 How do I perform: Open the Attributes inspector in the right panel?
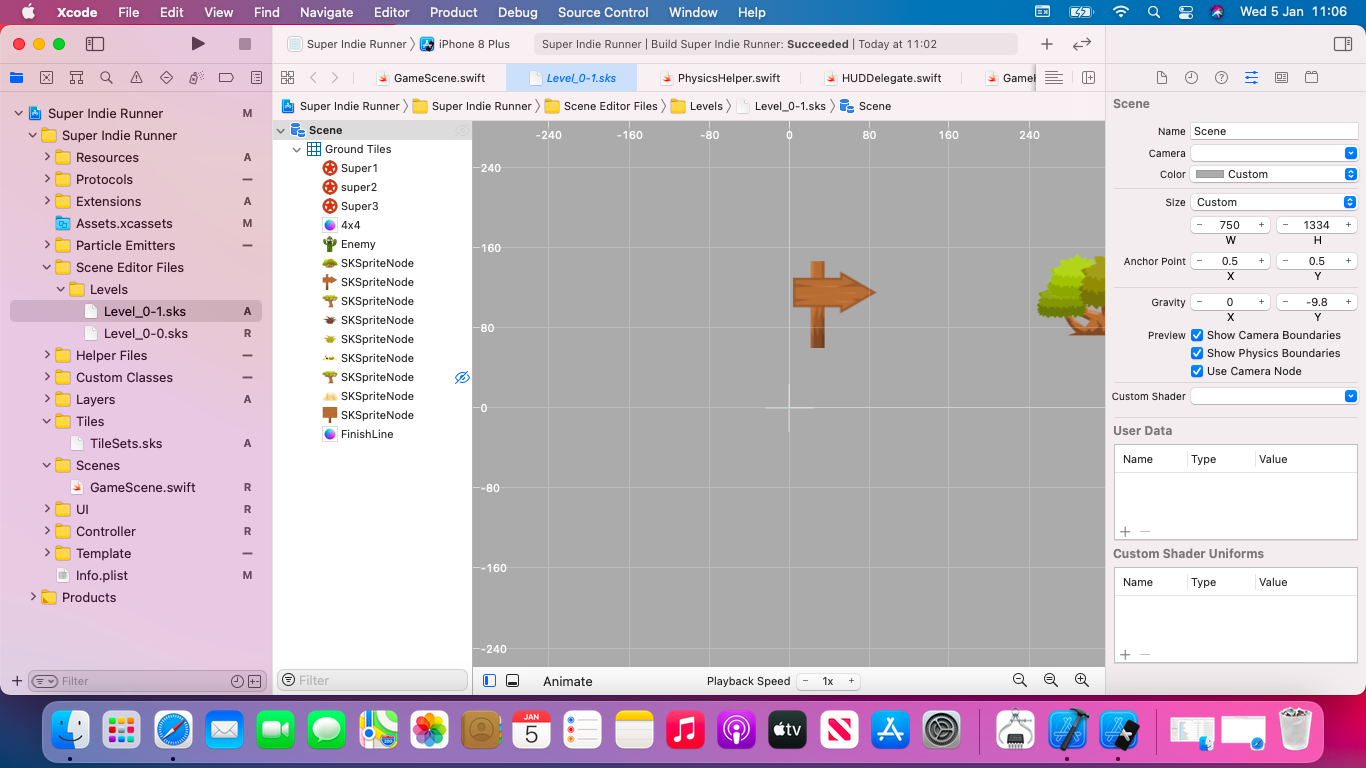point(1250,77)
